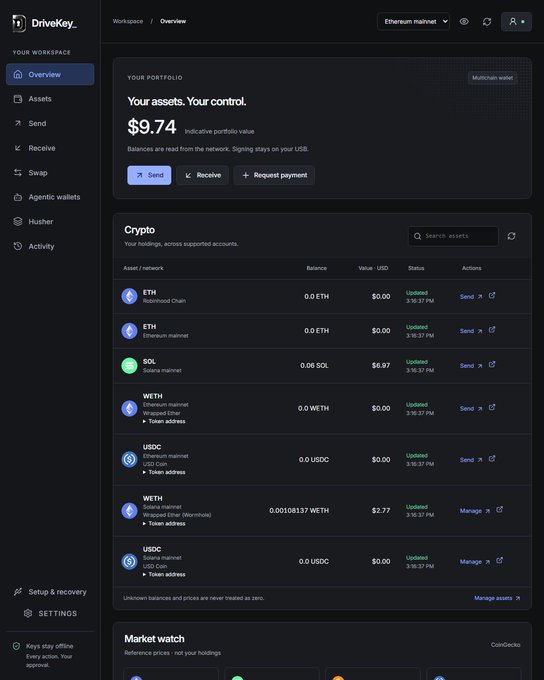This screenshot has height=680, width=544.
Task: Click Manage for USDC on Solana mainnet
Action: coord(475,562)
